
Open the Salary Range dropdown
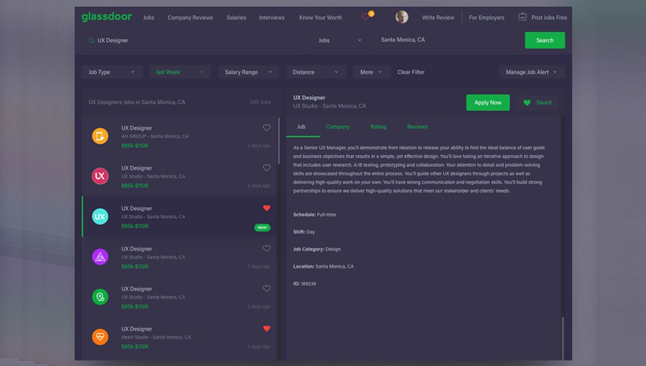click(248, 72)
